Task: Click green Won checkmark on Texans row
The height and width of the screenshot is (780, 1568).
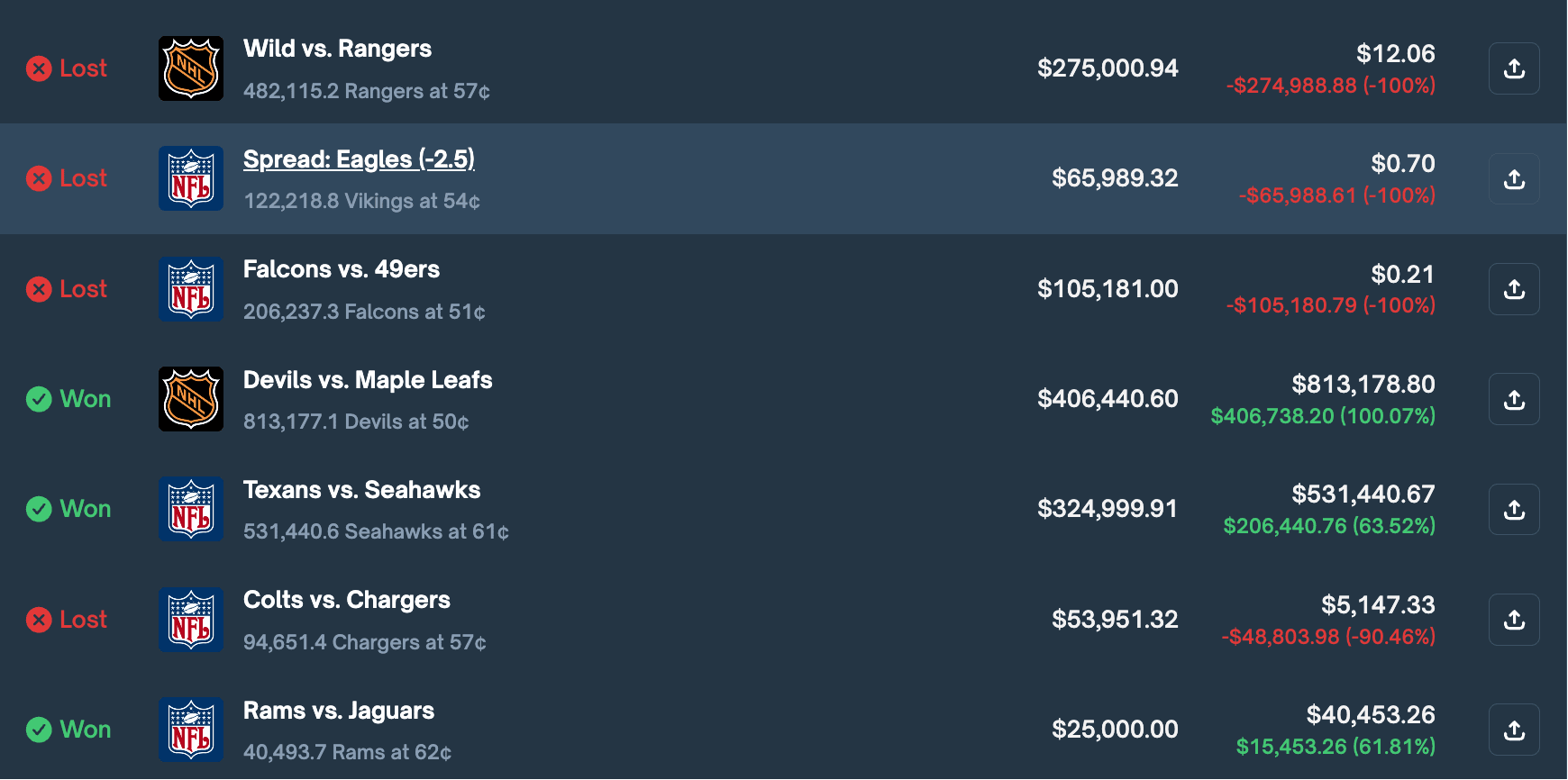Action: point(39,509)
